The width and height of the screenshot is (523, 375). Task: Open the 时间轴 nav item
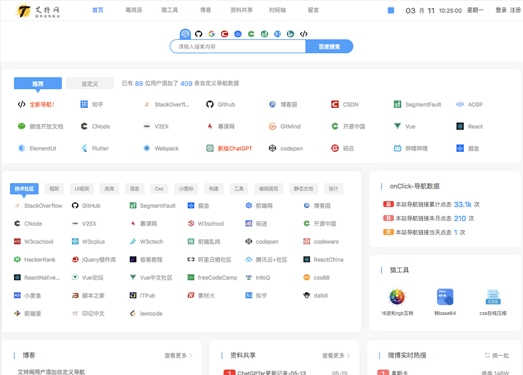278,10
